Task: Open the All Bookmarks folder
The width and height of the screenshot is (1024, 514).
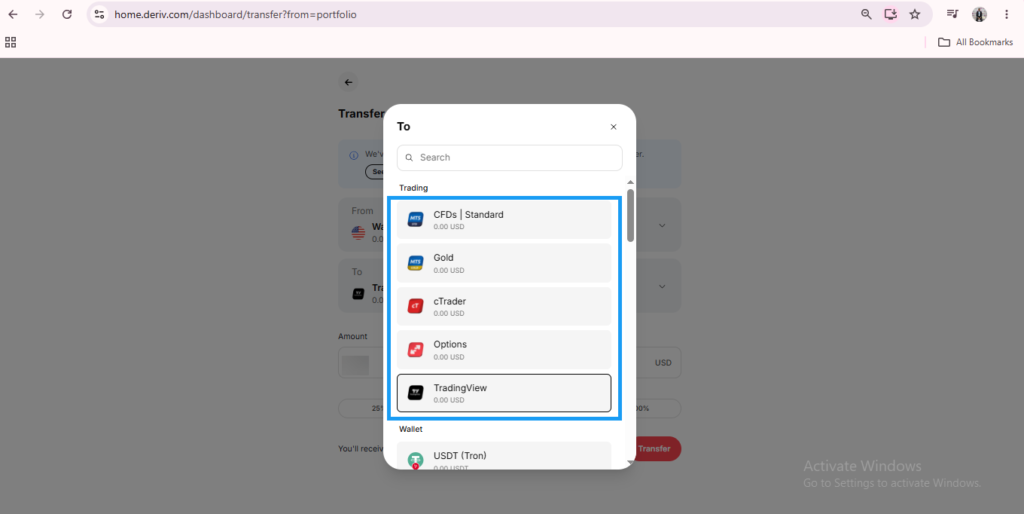Action: pyautogui.click(x=976, y=42)
